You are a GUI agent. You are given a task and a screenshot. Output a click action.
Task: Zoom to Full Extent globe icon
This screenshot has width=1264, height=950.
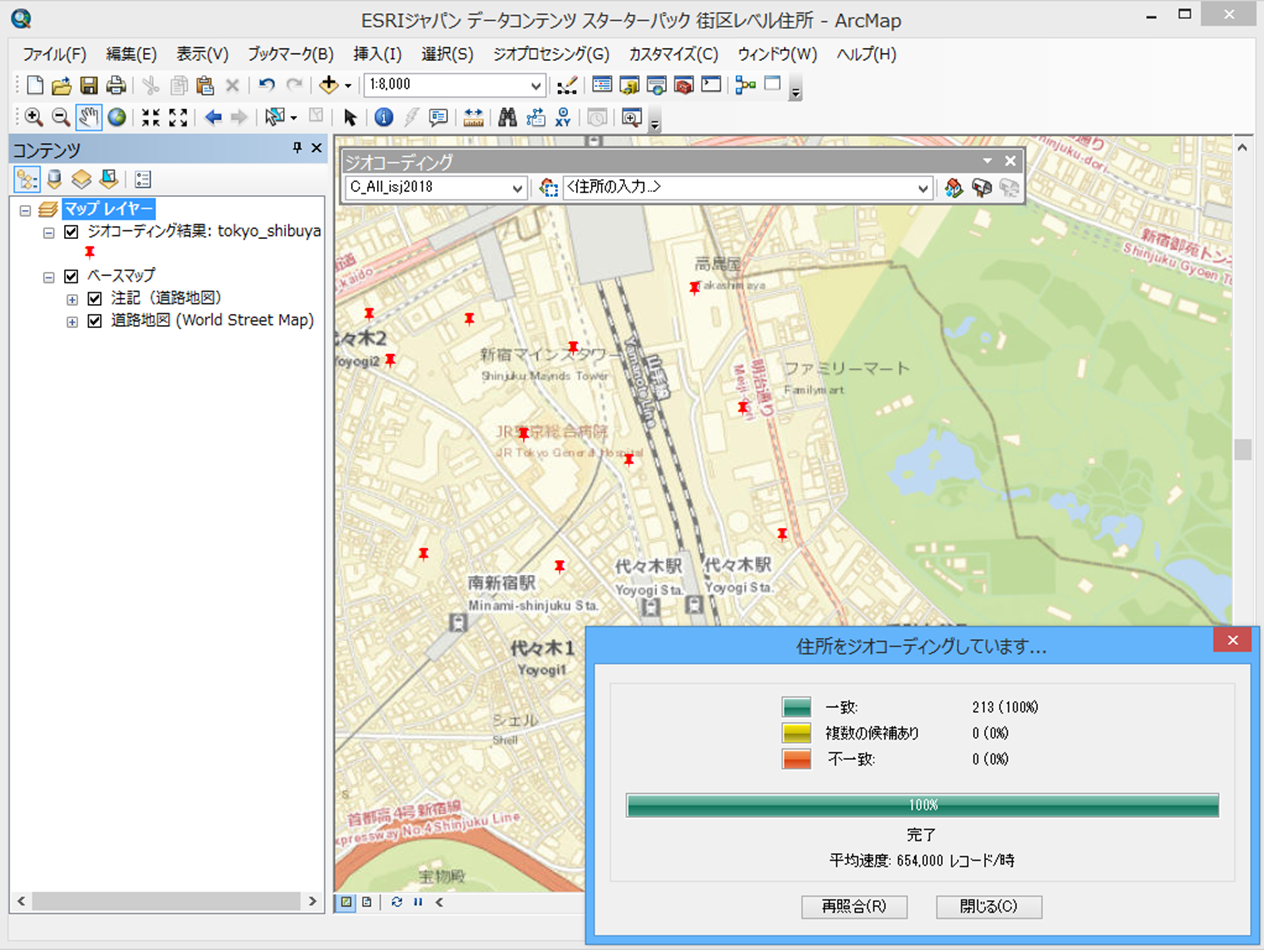117,117
